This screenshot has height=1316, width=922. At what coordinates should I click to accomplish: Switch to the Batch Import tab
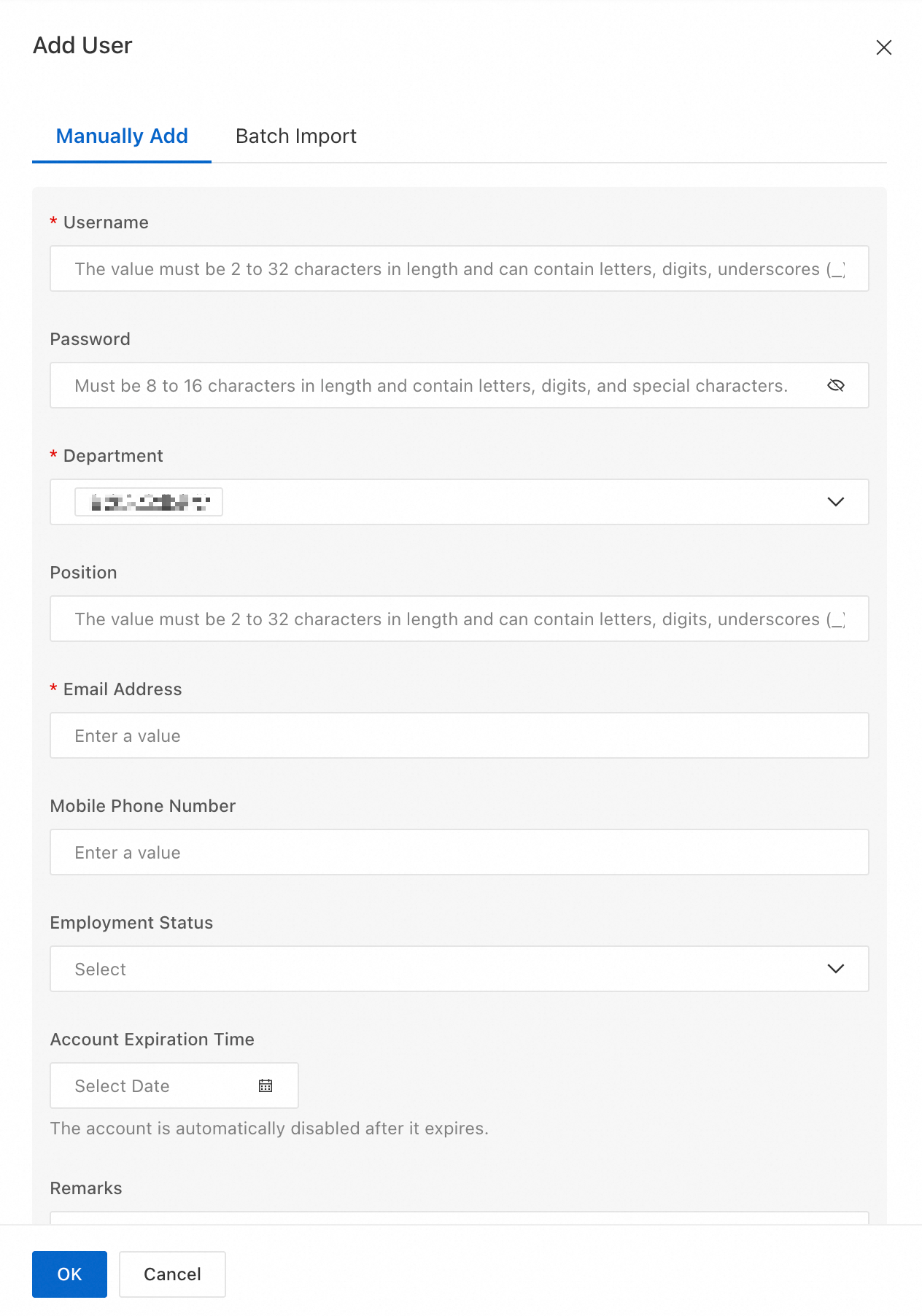[x=295, y=136]
